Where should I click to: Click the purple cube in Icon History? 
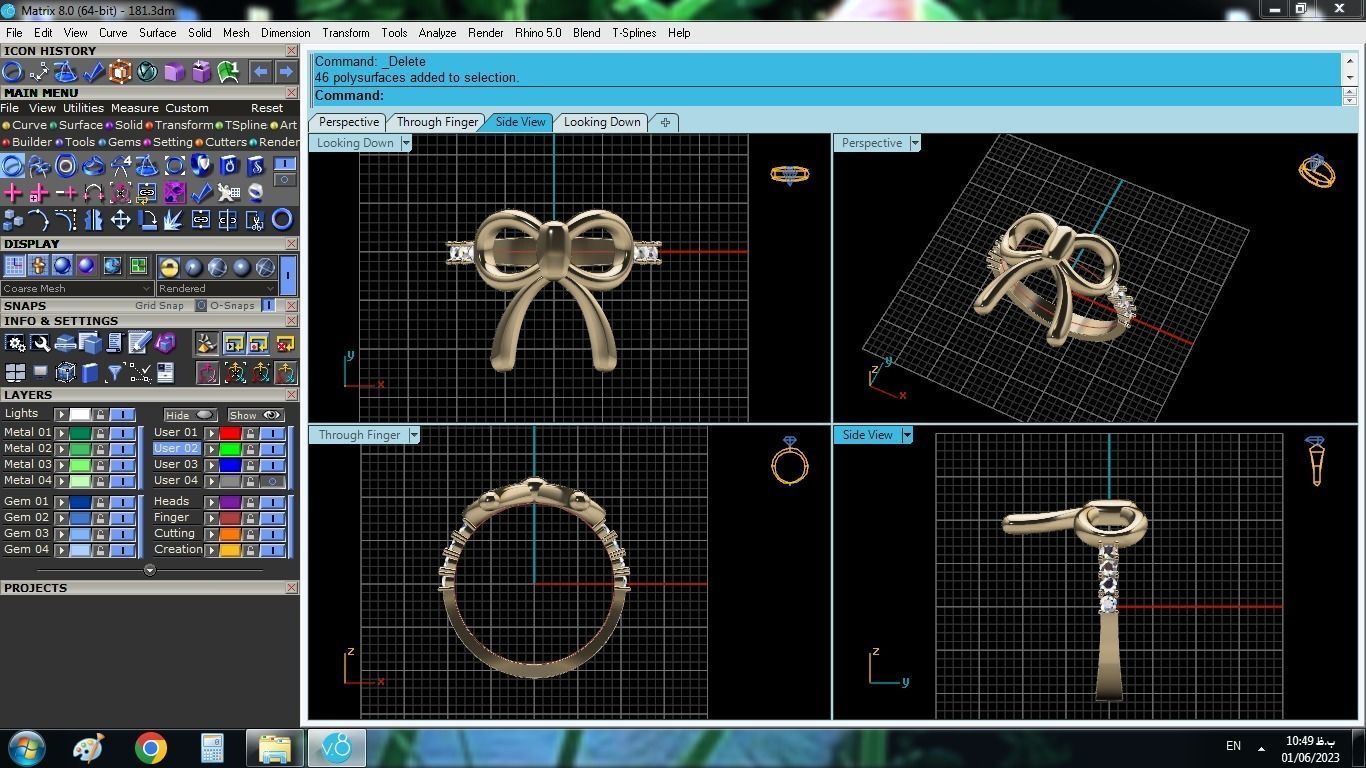click(174, 72)
